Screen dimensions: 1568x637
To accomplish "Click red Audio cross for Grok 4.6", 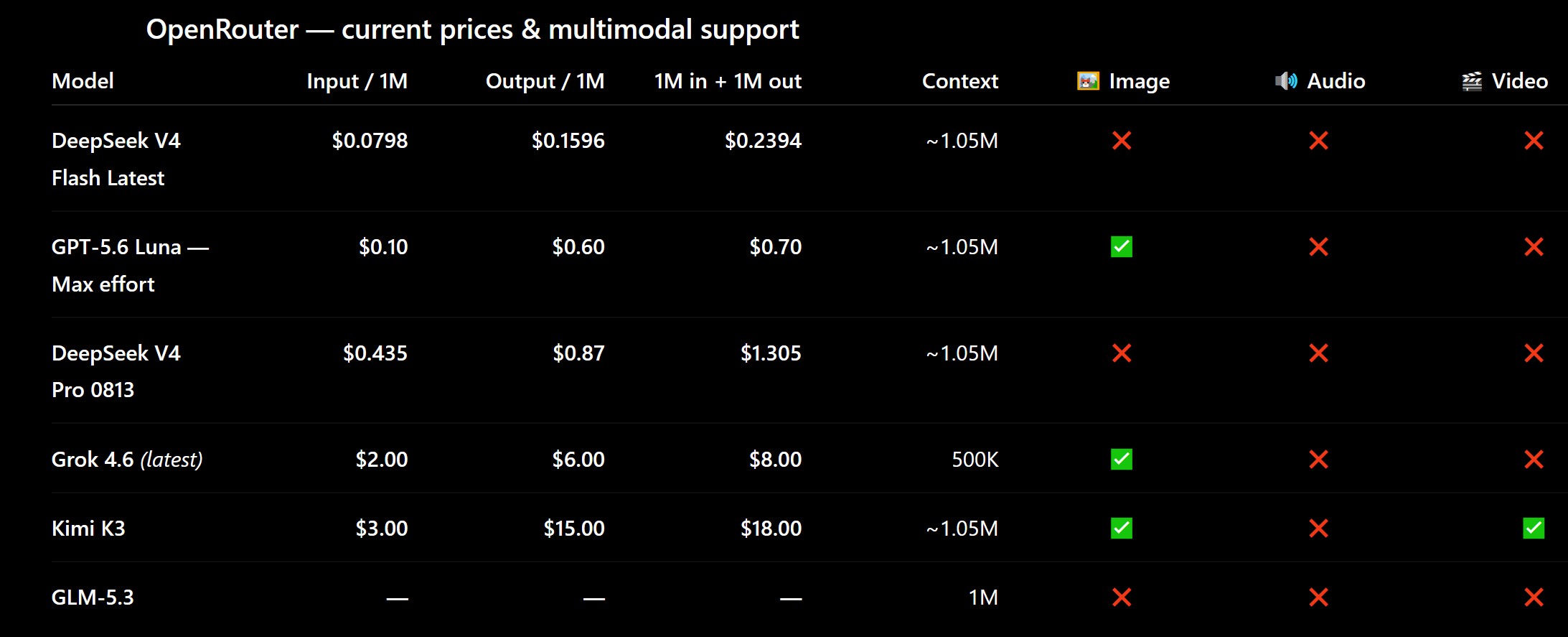I will (x=1318, y=460).
